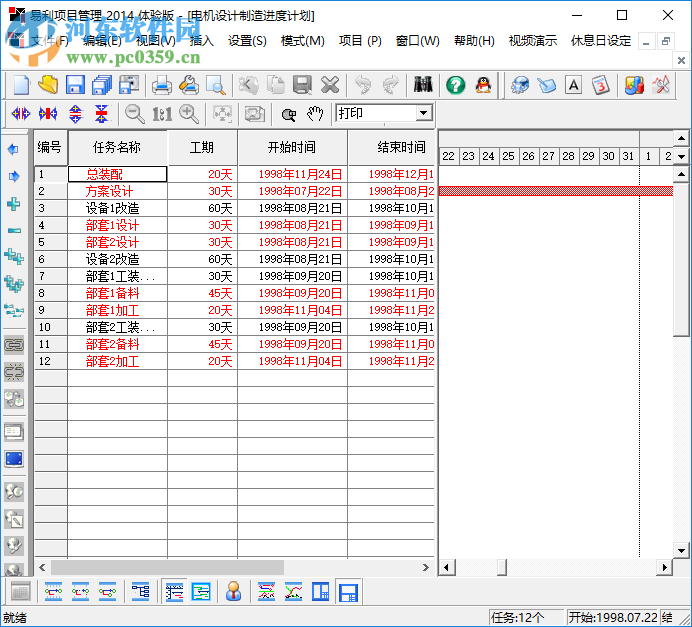Select the hand pan tool

[315, 114]
